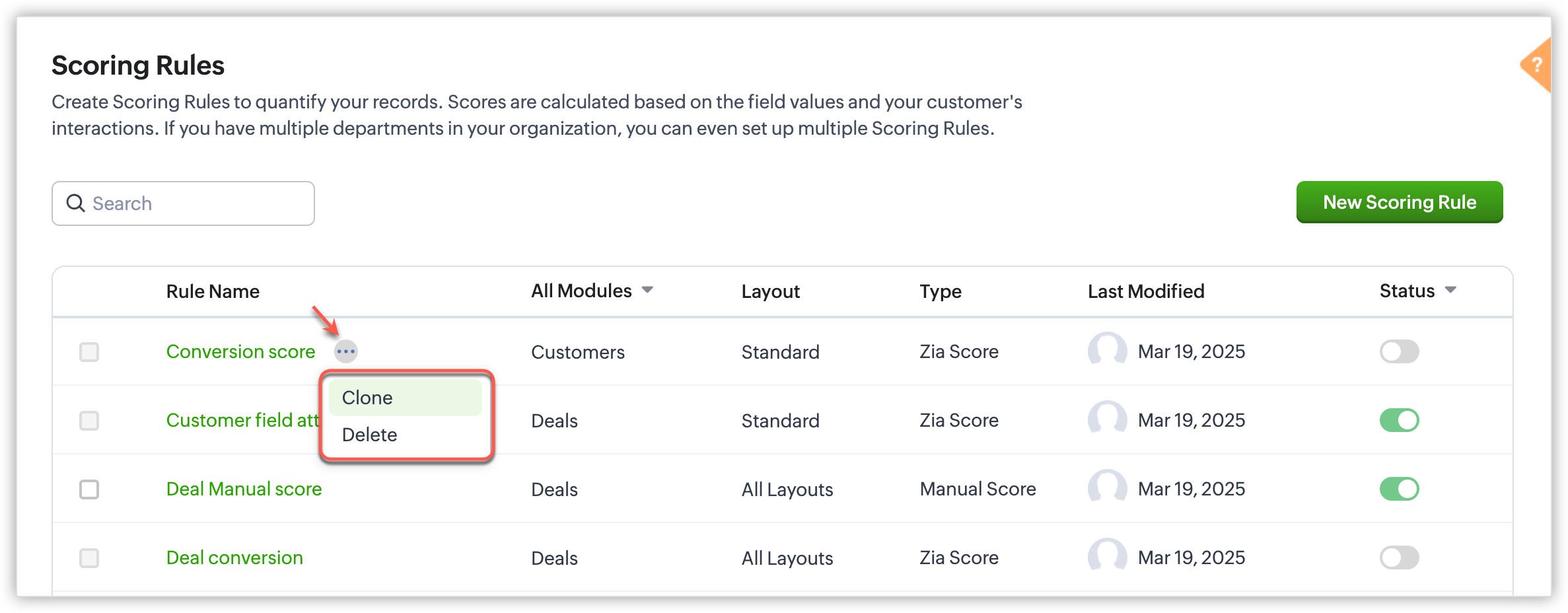Tick the checkbox for Deal Manual score
The image size is (1568, 613).
click(x=89, y=489)
